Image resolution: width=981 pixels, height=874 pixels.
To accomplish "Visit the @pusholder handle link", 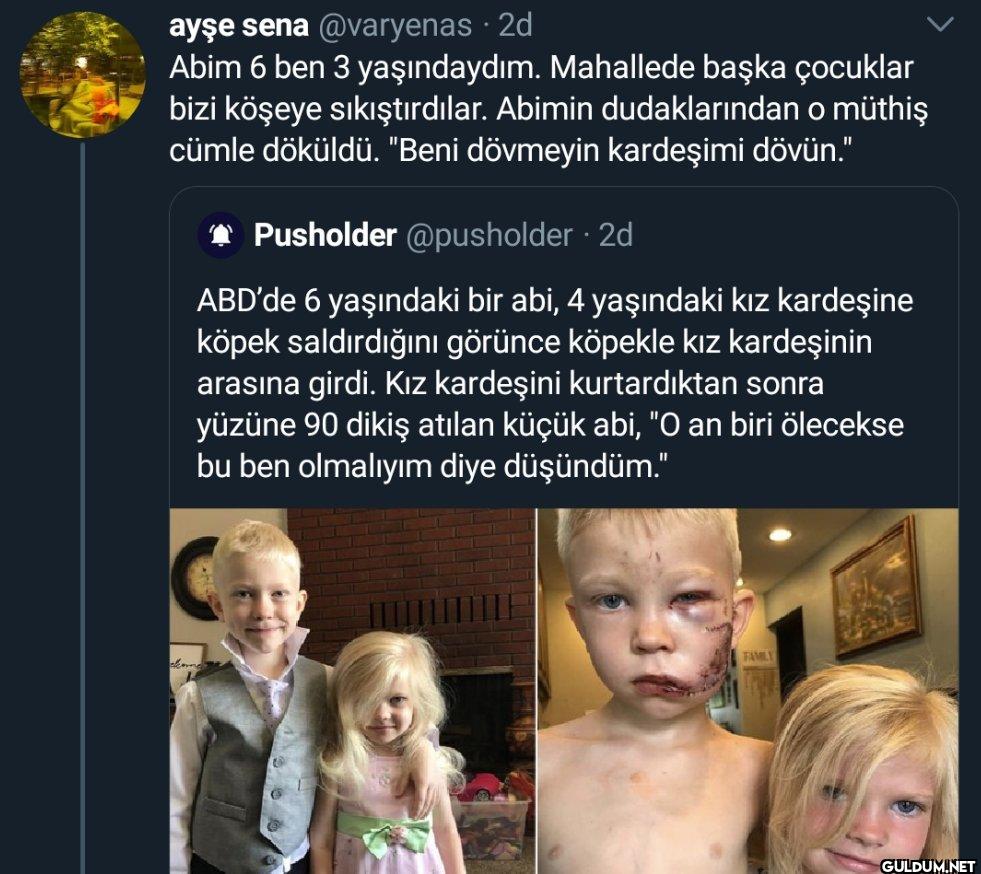I will coord(489,235).
